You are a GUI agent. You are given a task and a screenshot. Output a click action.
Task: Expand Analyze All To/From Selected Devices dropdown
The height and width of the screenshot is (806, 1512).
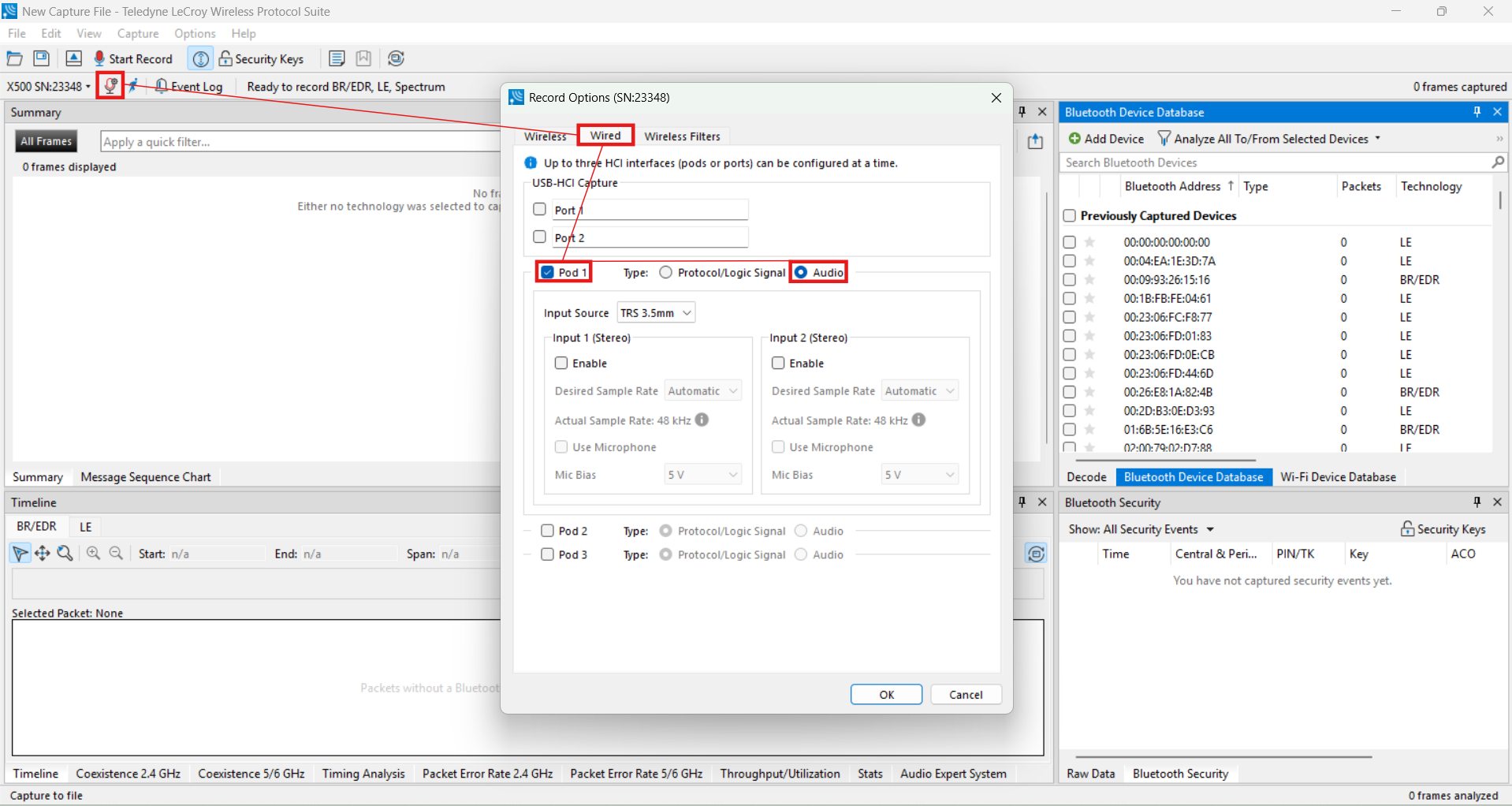click(1378, 138)
